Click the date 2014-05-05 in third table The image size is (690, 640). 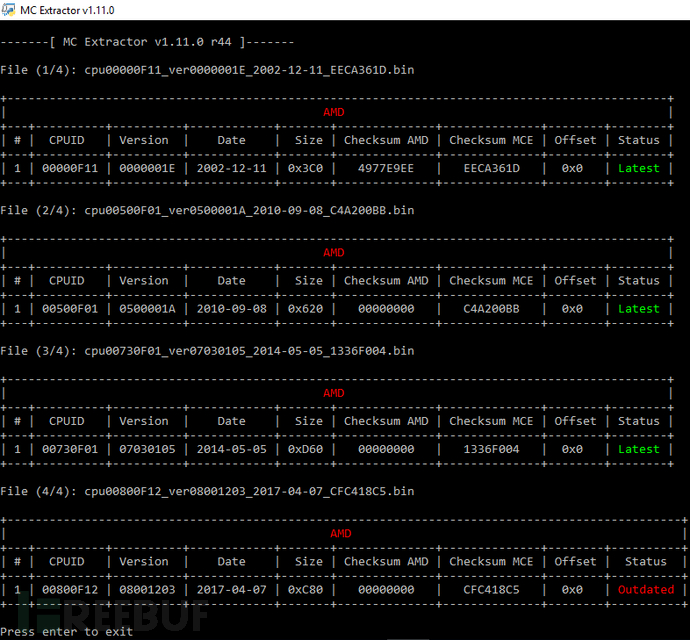[x=231, y=449]
